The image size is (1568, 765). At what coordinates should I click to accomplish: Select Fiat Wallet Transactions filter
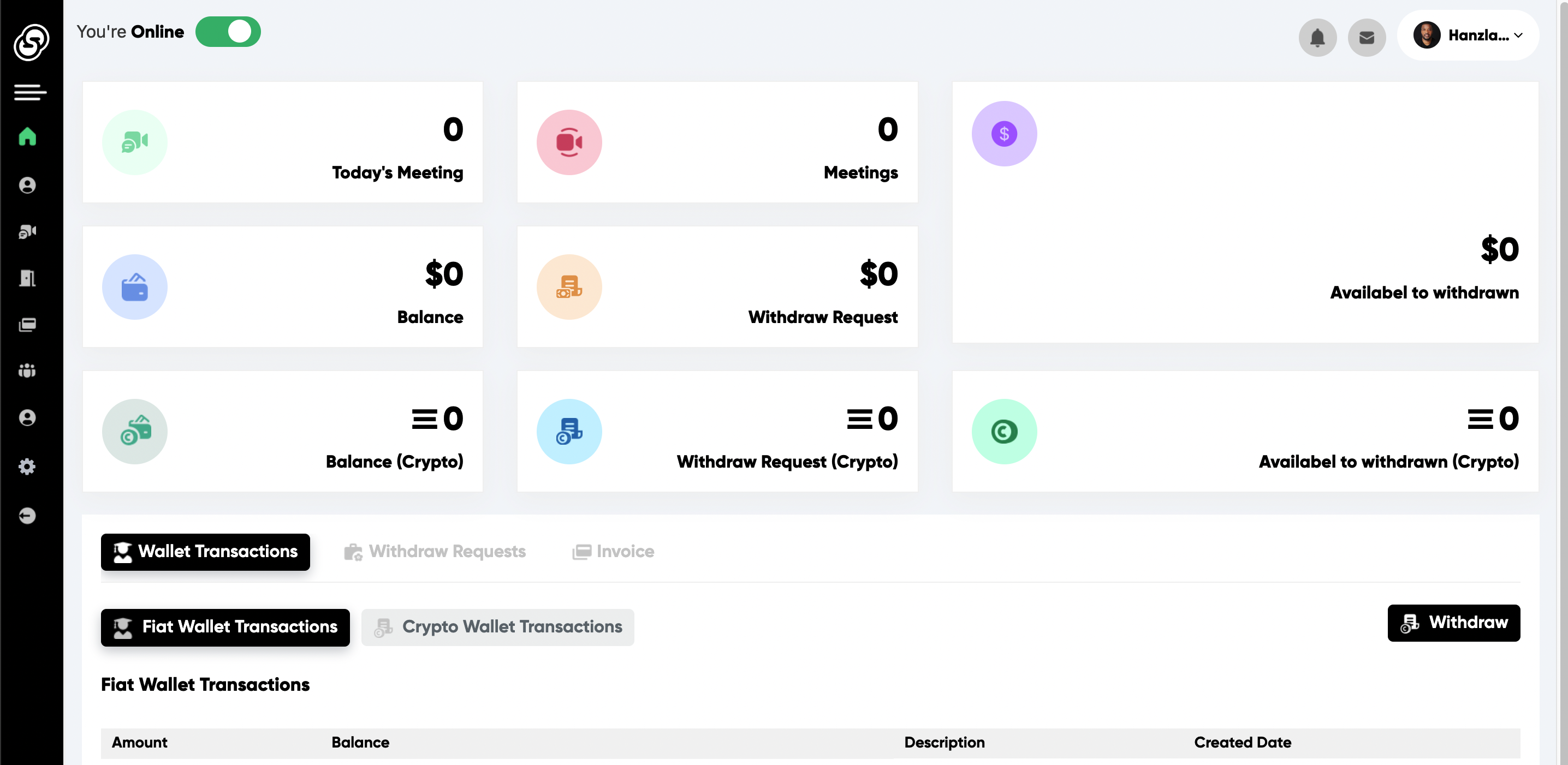224,627
